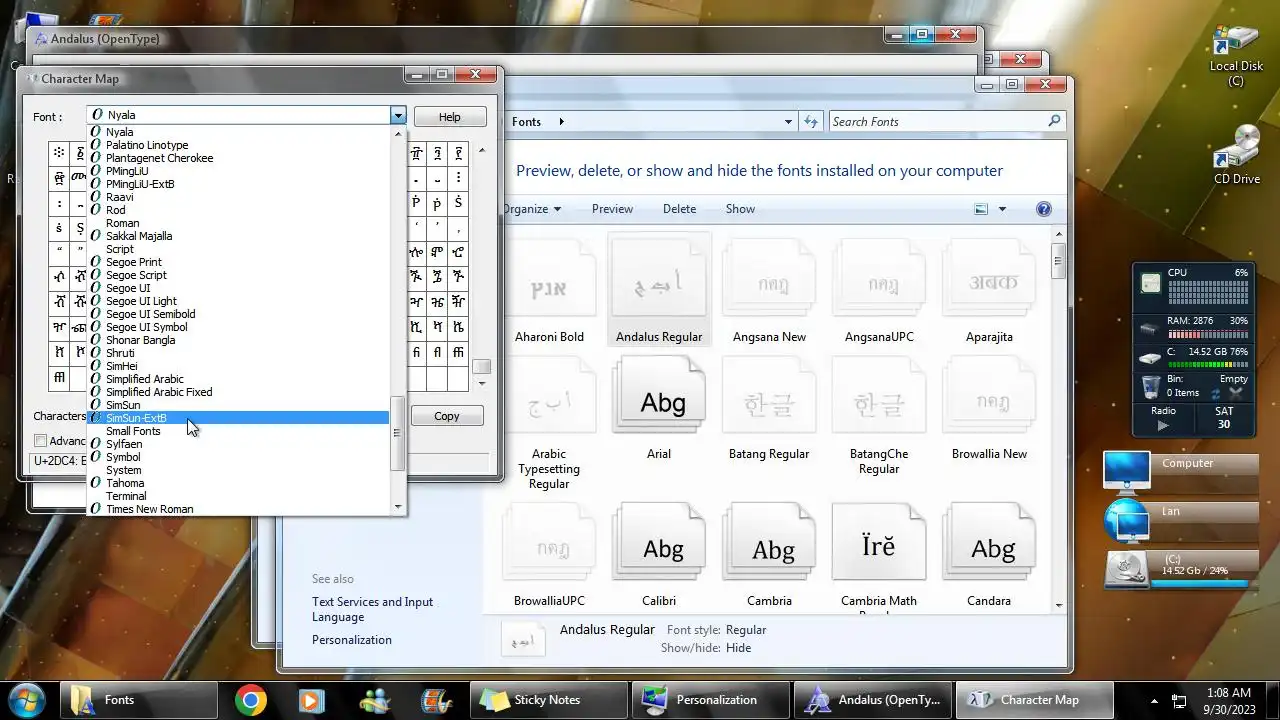The image size is (1280, 720).
Task: Click Show in the Fonts toolbar
Action: click(740, 209)
